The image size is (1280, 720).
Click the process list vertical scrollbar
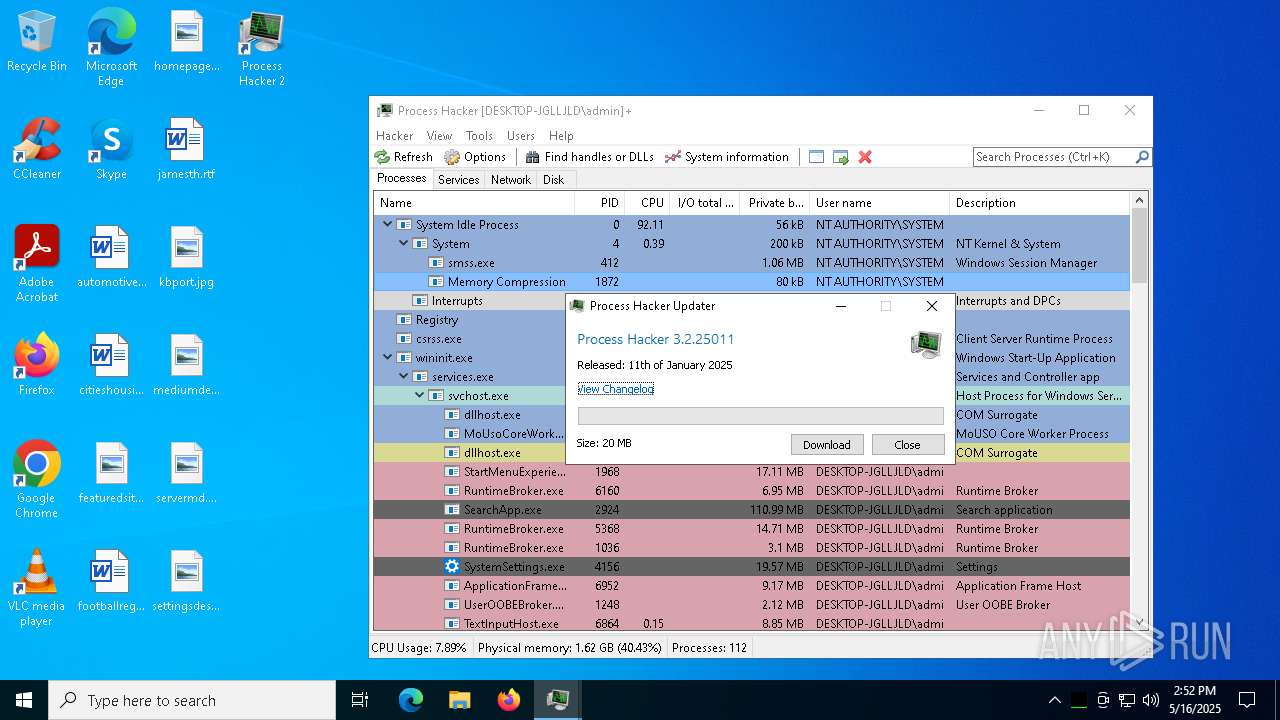pyautogui.click(x=1139, y=412)
